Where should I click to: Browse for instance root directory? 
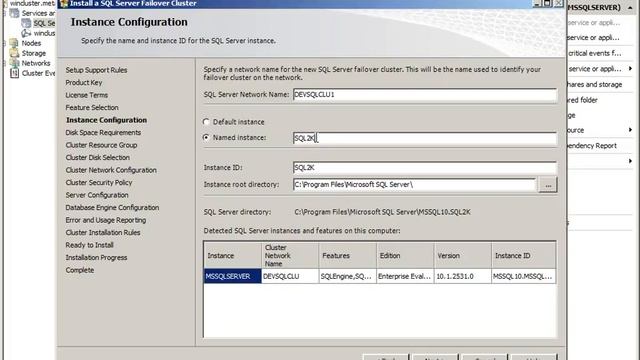[x=548, y=185]
